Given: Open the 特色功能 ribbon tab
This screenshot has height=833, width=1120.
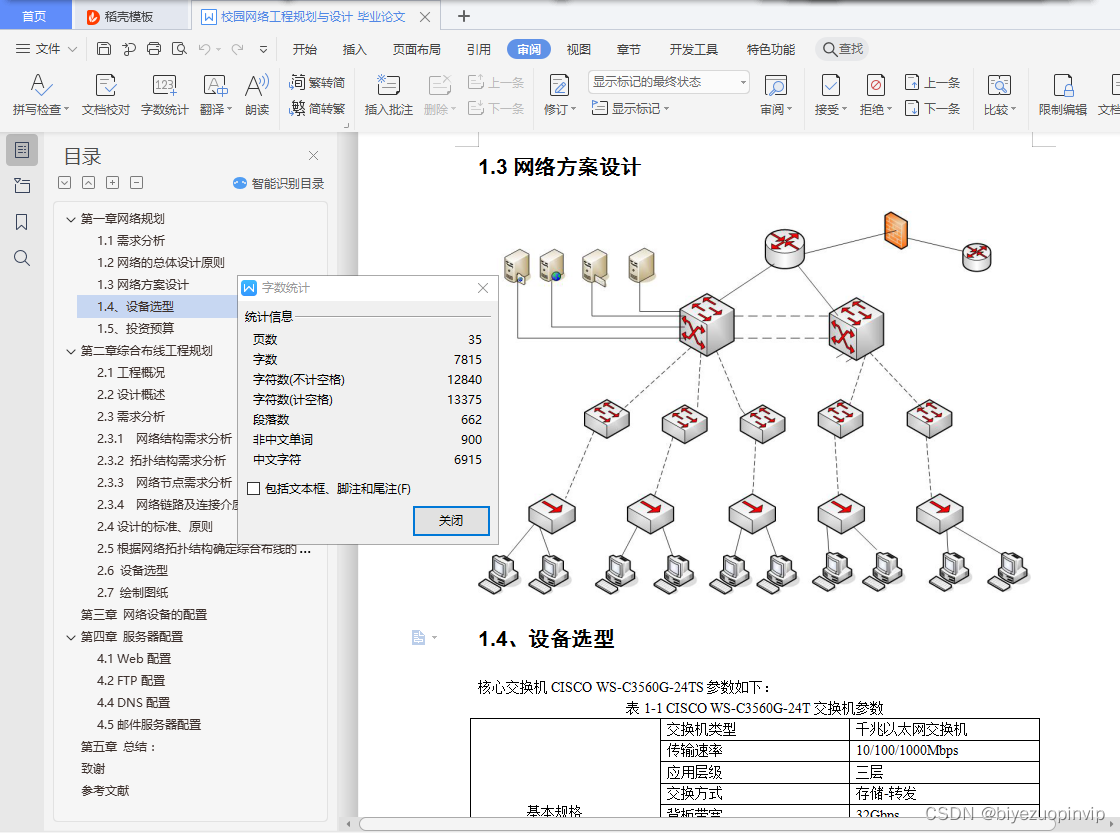Looking at the screenshot, I should pyautogui.click(x=771, y=49).
